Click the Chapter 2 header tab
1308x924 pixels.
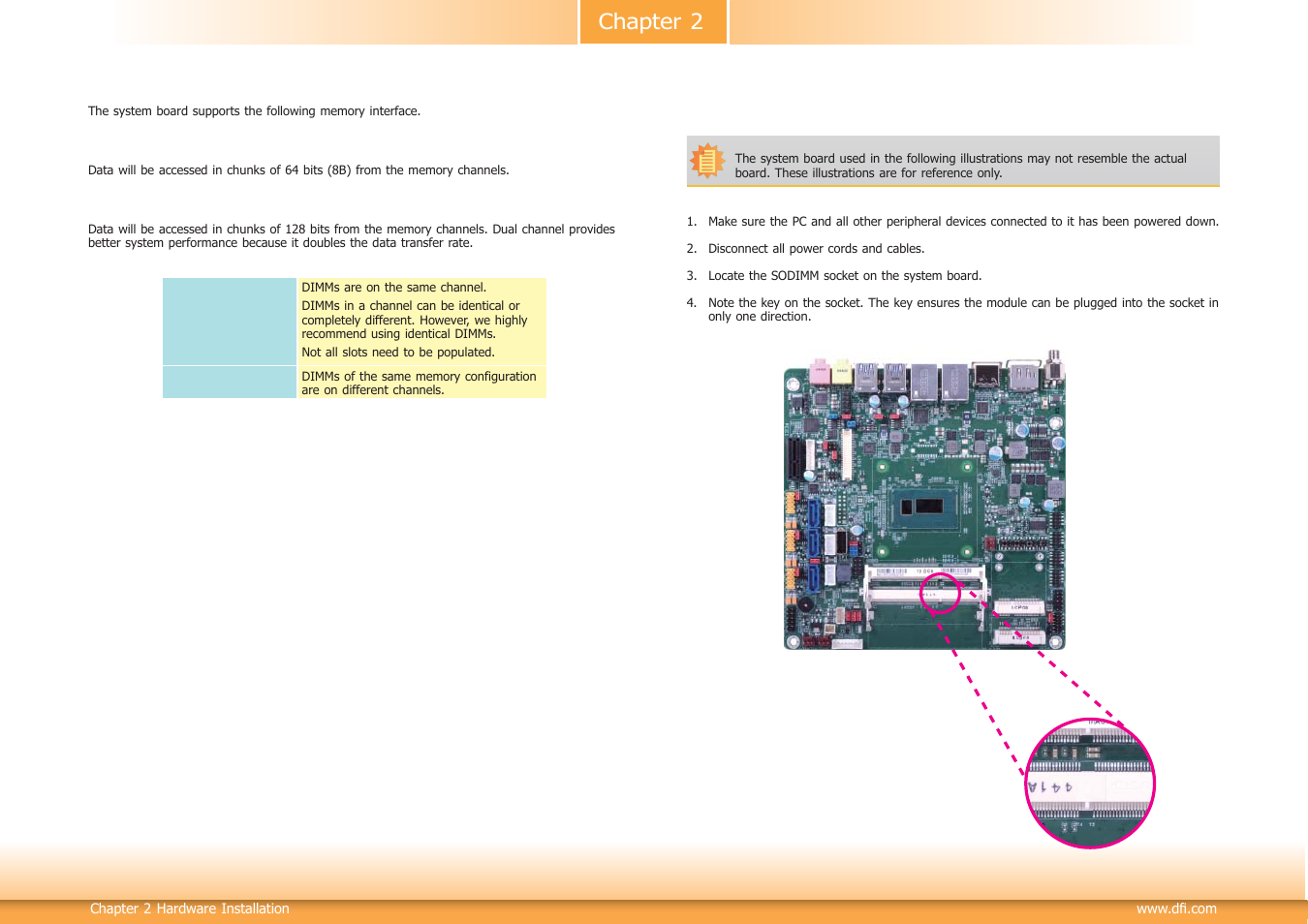coord(653,21)
